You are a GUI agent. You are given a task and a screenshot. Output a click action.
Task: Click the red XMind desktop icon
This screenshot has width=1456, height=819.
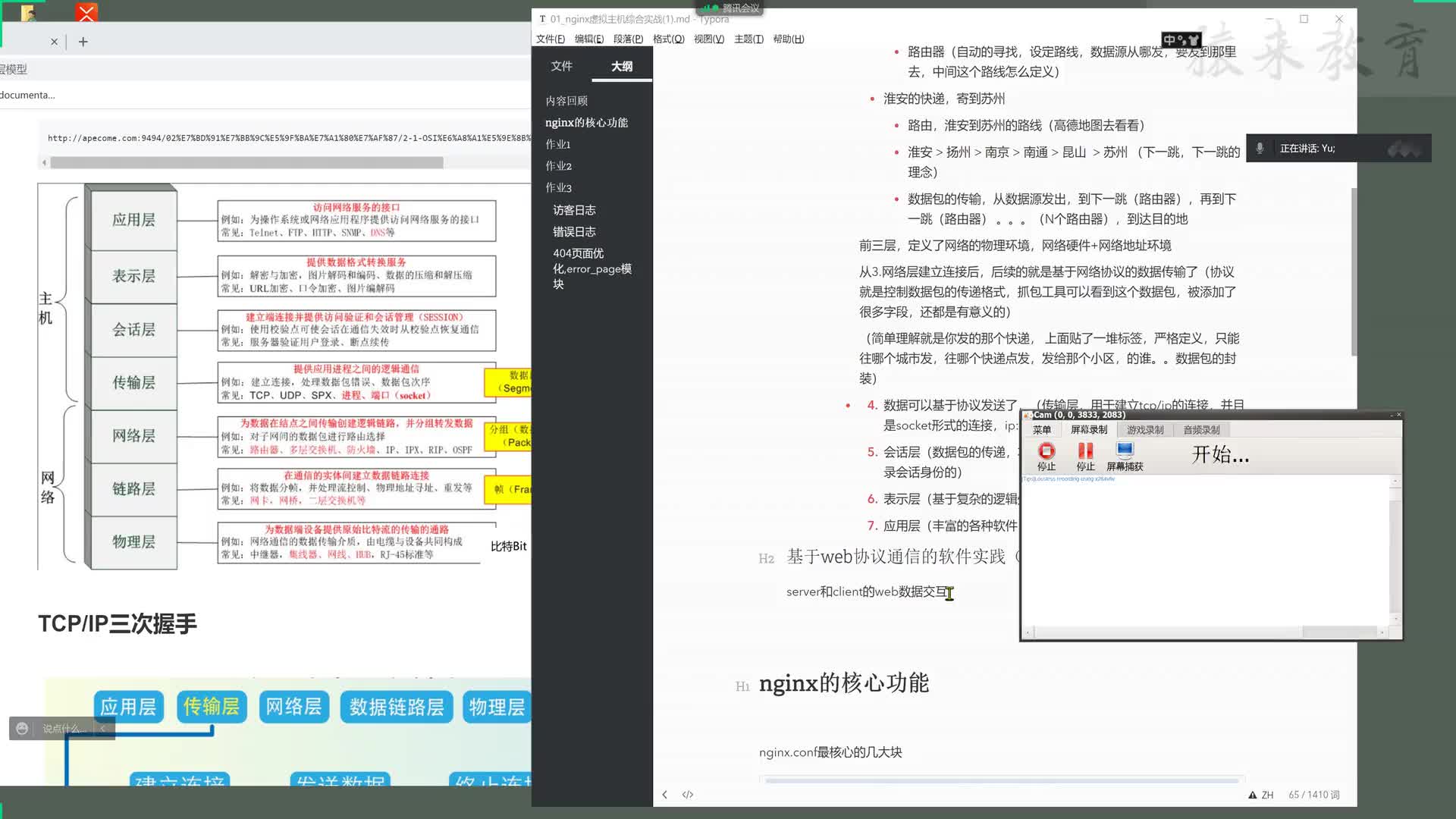coord(86,12)
